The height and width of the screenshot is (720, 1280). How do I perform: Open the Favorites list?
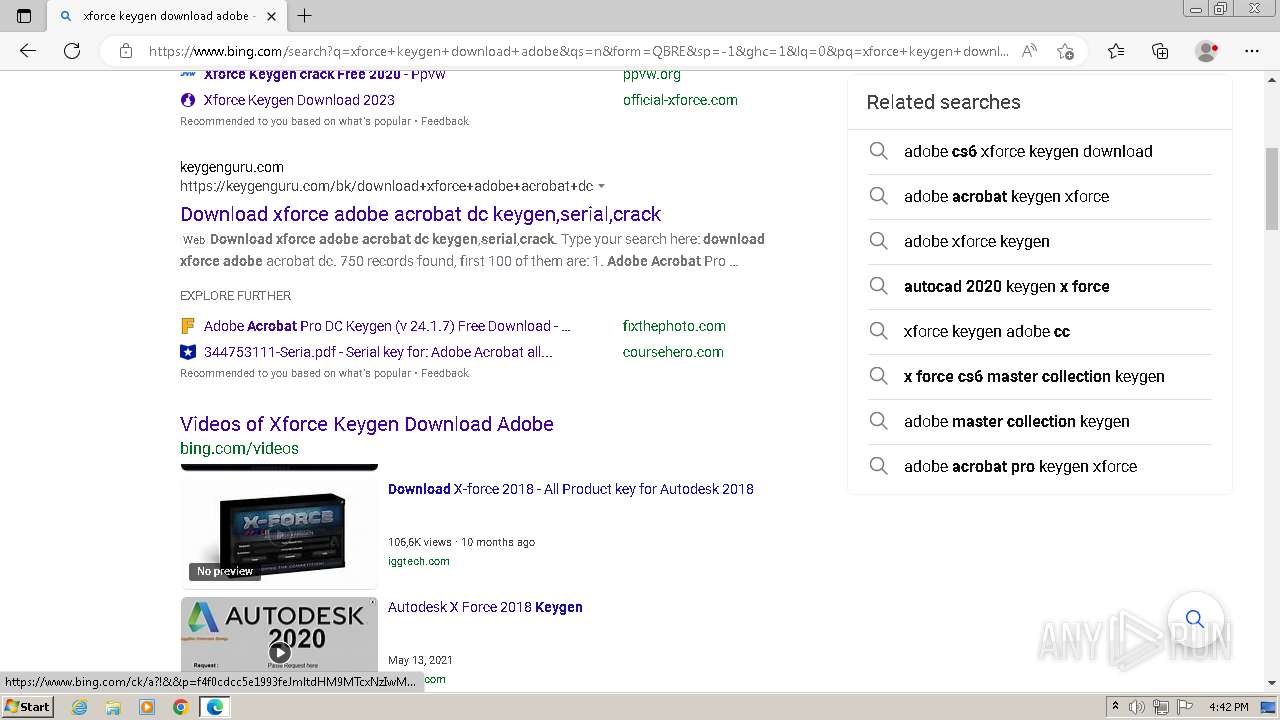(1116, 51)
